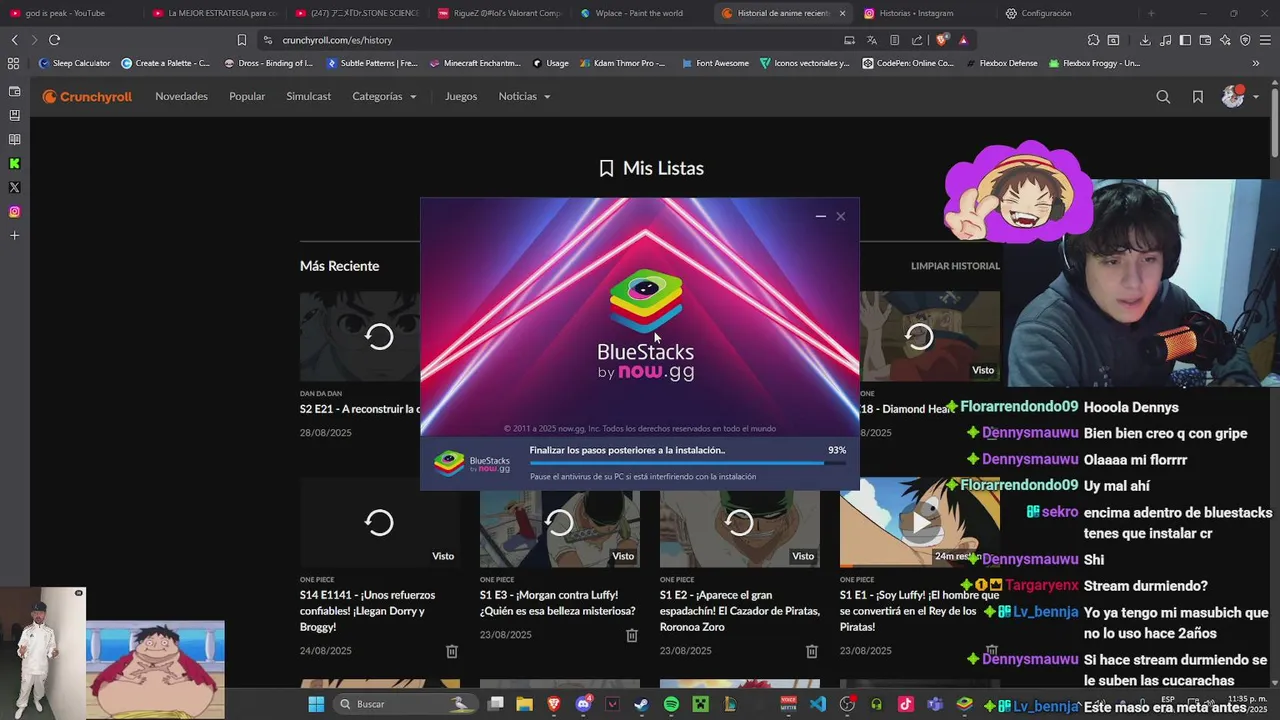
Task: Open X icon in browser sidebar
Action: [14, 188]
